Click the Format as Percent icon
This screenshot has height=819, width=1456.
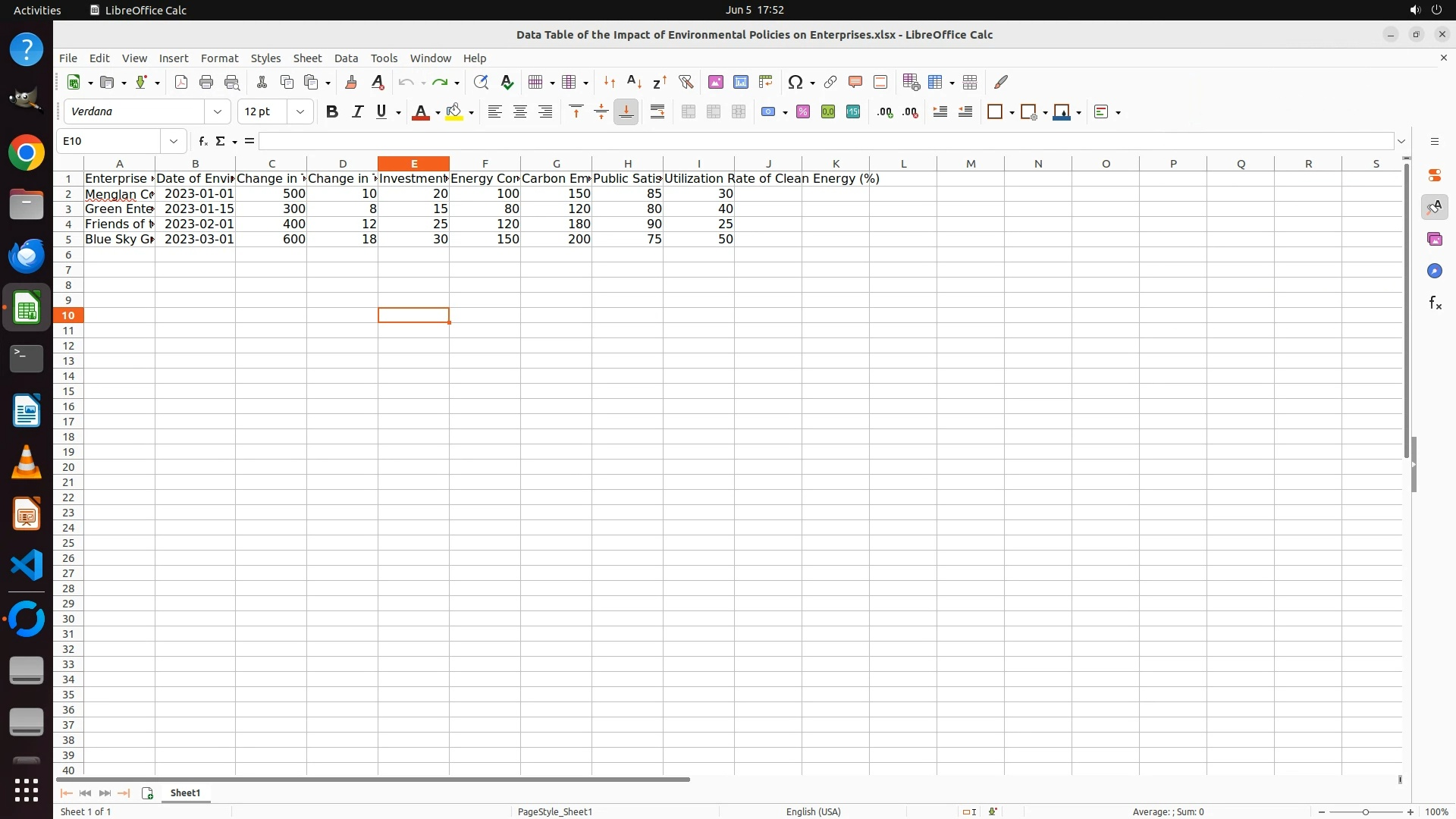tap(803, 112)
